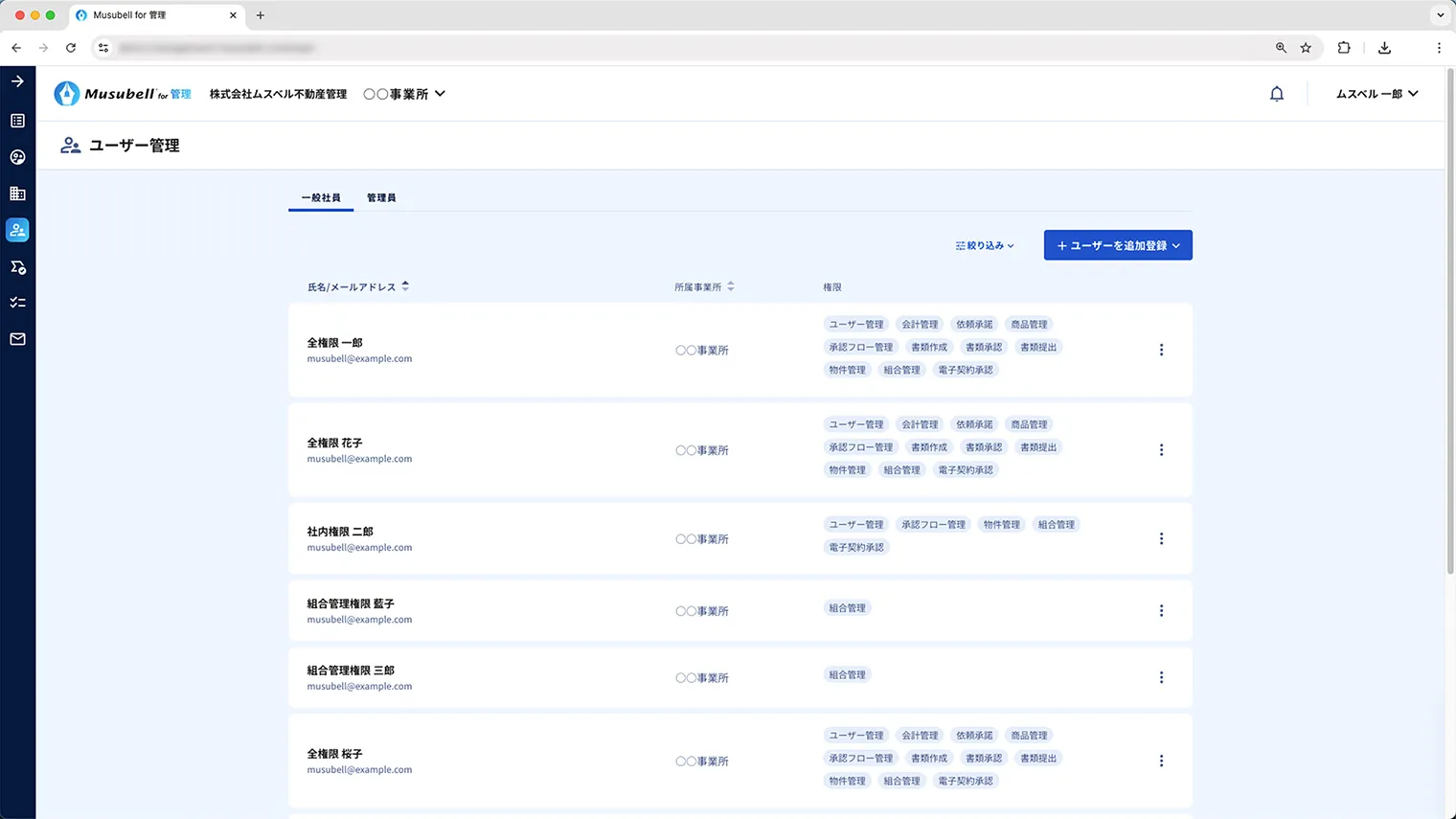Collapse the sidebar with the arrow icon
The height and width of the screenshot is (819, 1456).
pos(17,80)
